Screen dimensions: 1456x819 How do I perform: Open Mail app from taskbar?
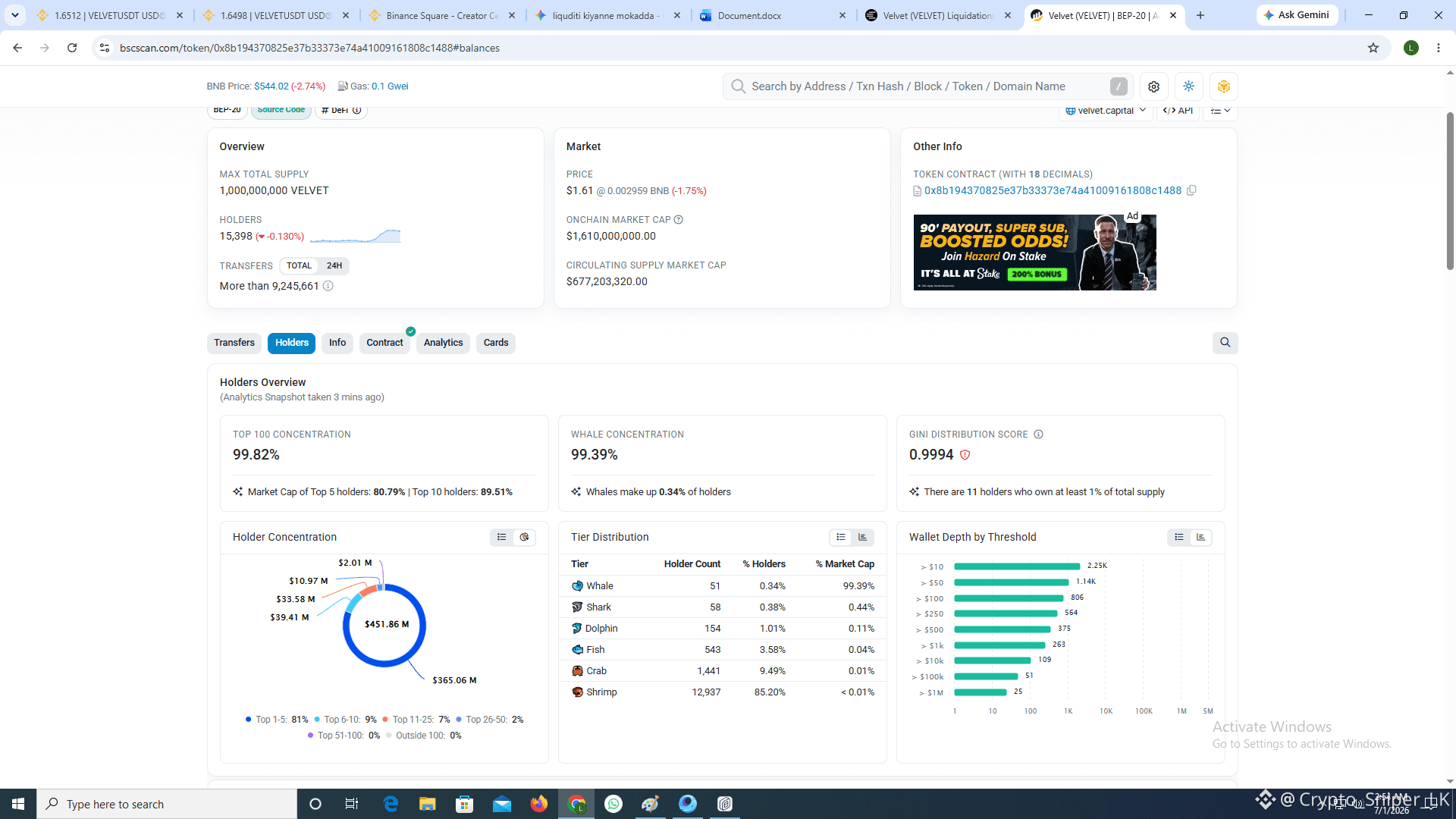pyautogui.click(x=502, y=804)
